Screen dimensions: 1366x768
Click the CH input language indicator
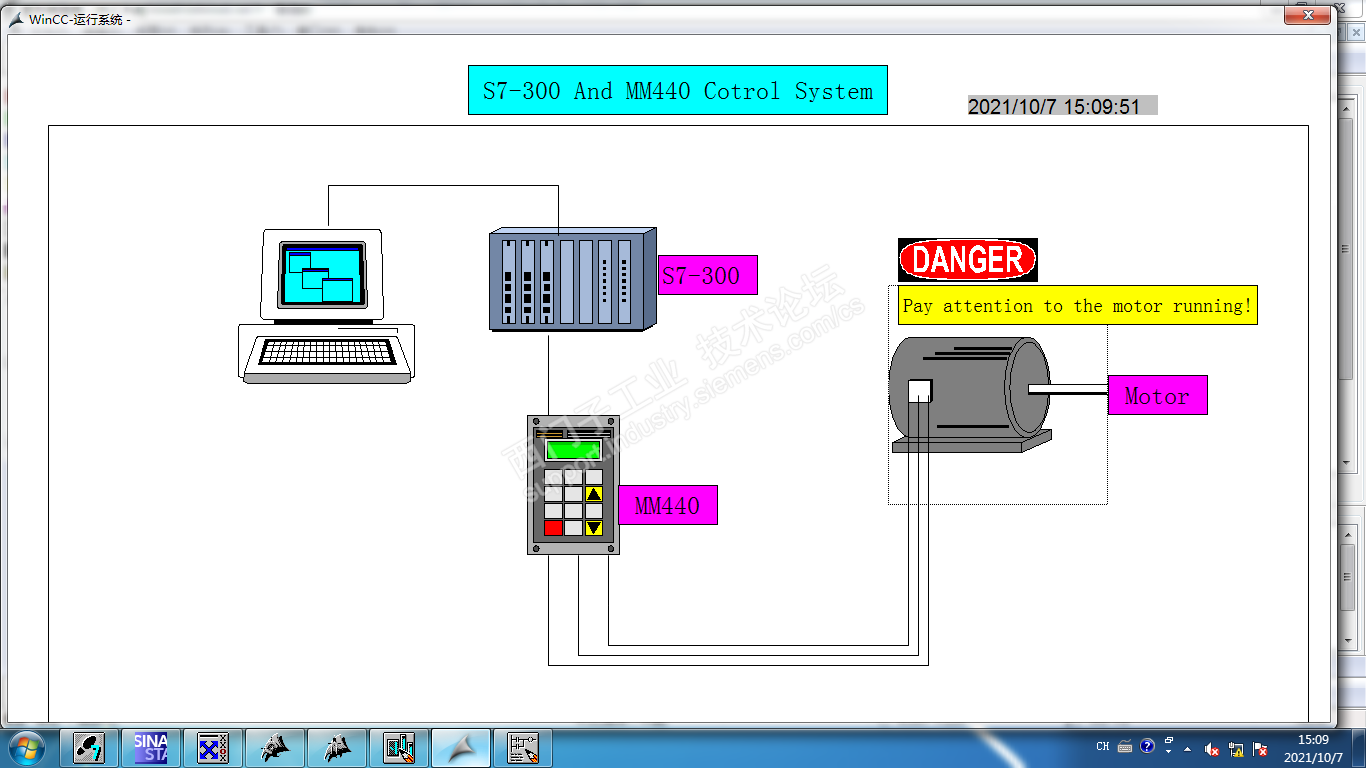tap(1103, 747)
